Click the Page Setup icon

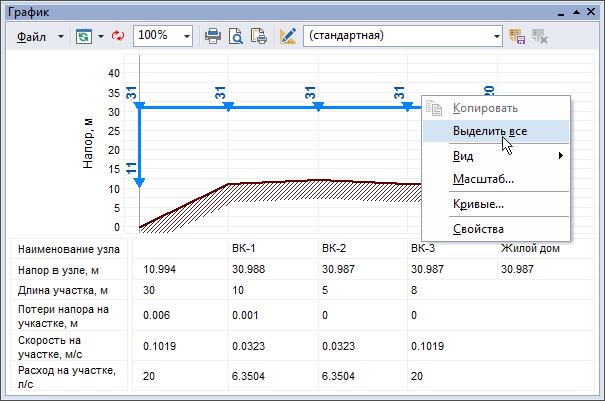tap(258, 35)
